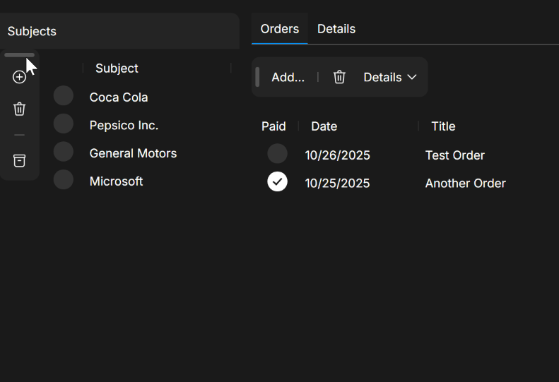Image resolution: width=559 pixels, height=382 pixels.
Task: Select the Coca Cola subject
Action: (119, 97)
